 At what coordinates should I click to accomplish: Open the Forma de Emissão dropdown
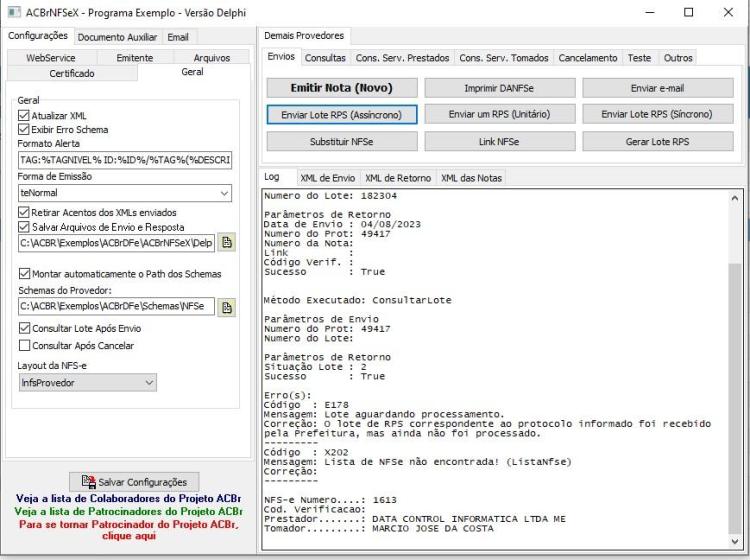click(x=125, y=193)
